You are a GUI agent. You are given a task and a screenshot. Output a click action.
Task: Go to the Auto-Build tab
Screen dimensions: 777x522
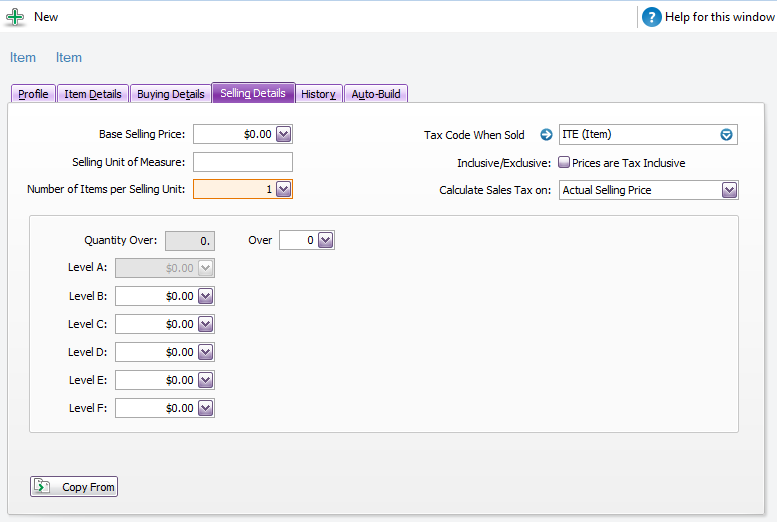pyautogui.click(x=376, y=94)
